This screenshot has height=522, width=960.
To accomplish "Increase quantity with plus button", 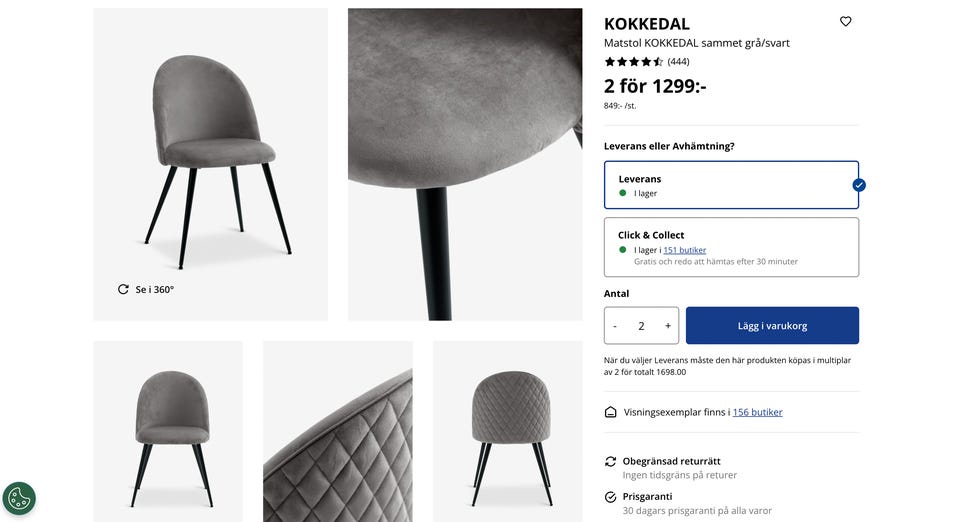I will [668, 326].
